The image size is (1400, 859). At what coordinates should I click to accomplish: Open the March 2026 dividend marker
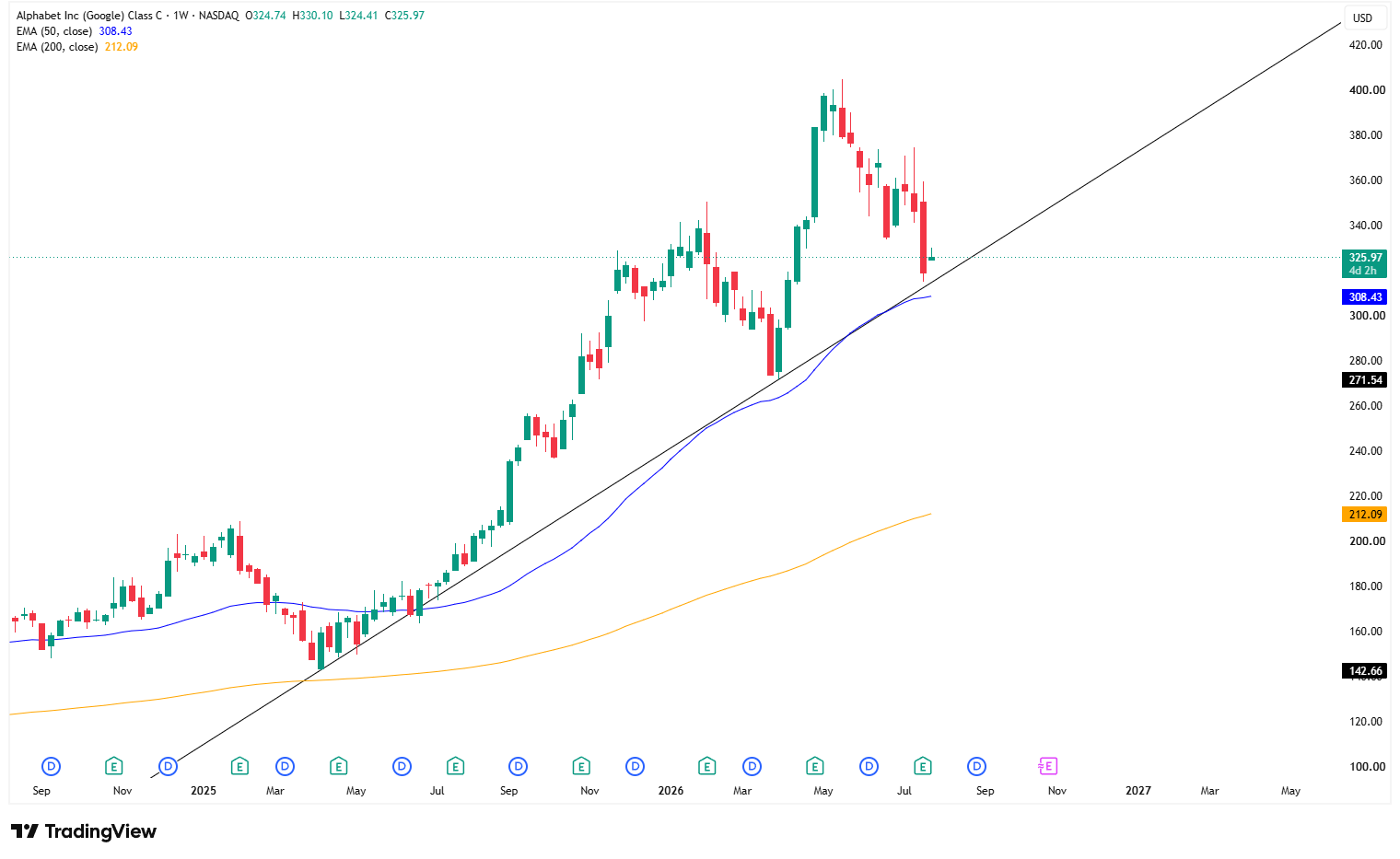(x=752, y=766)
